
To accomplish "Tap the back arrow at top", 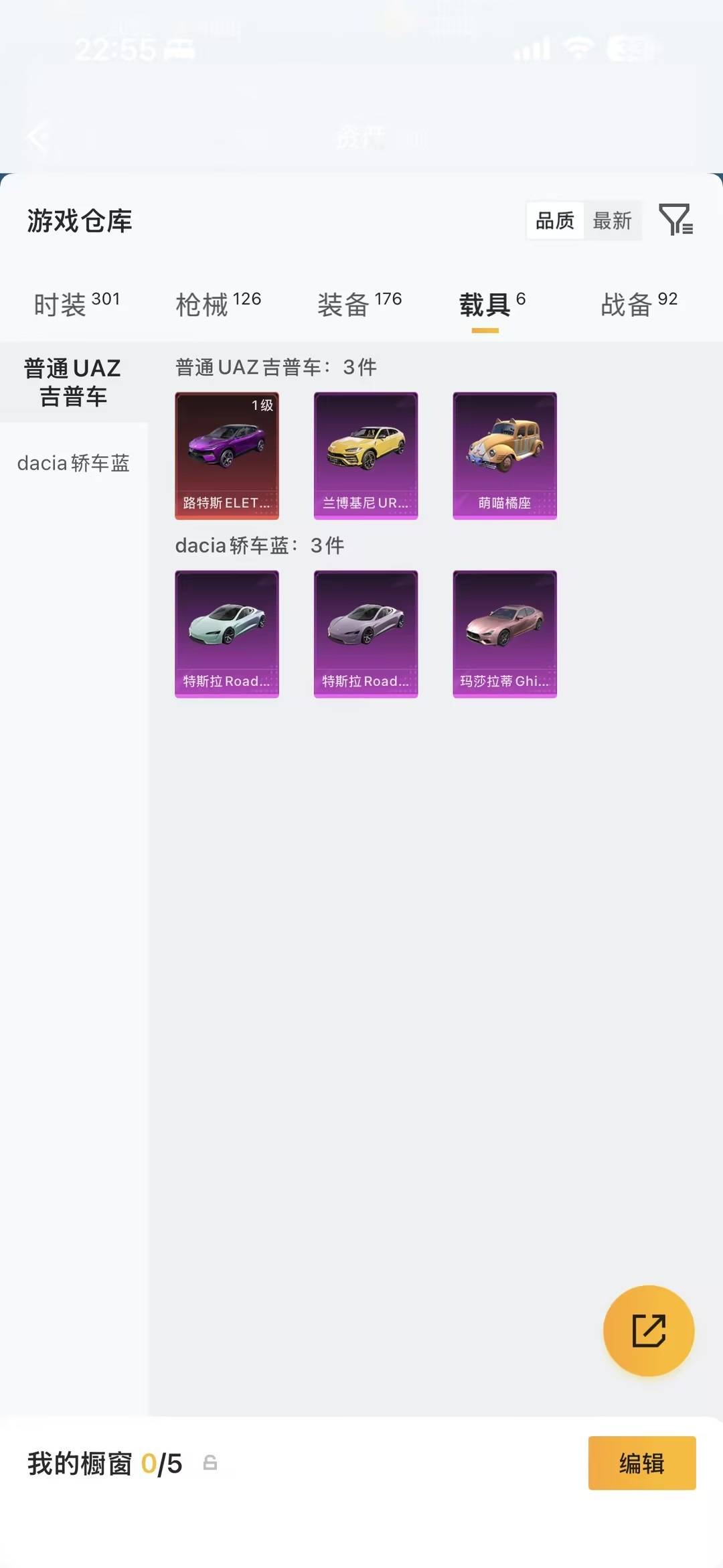I will pyautogui.click(x=38, y=137).
